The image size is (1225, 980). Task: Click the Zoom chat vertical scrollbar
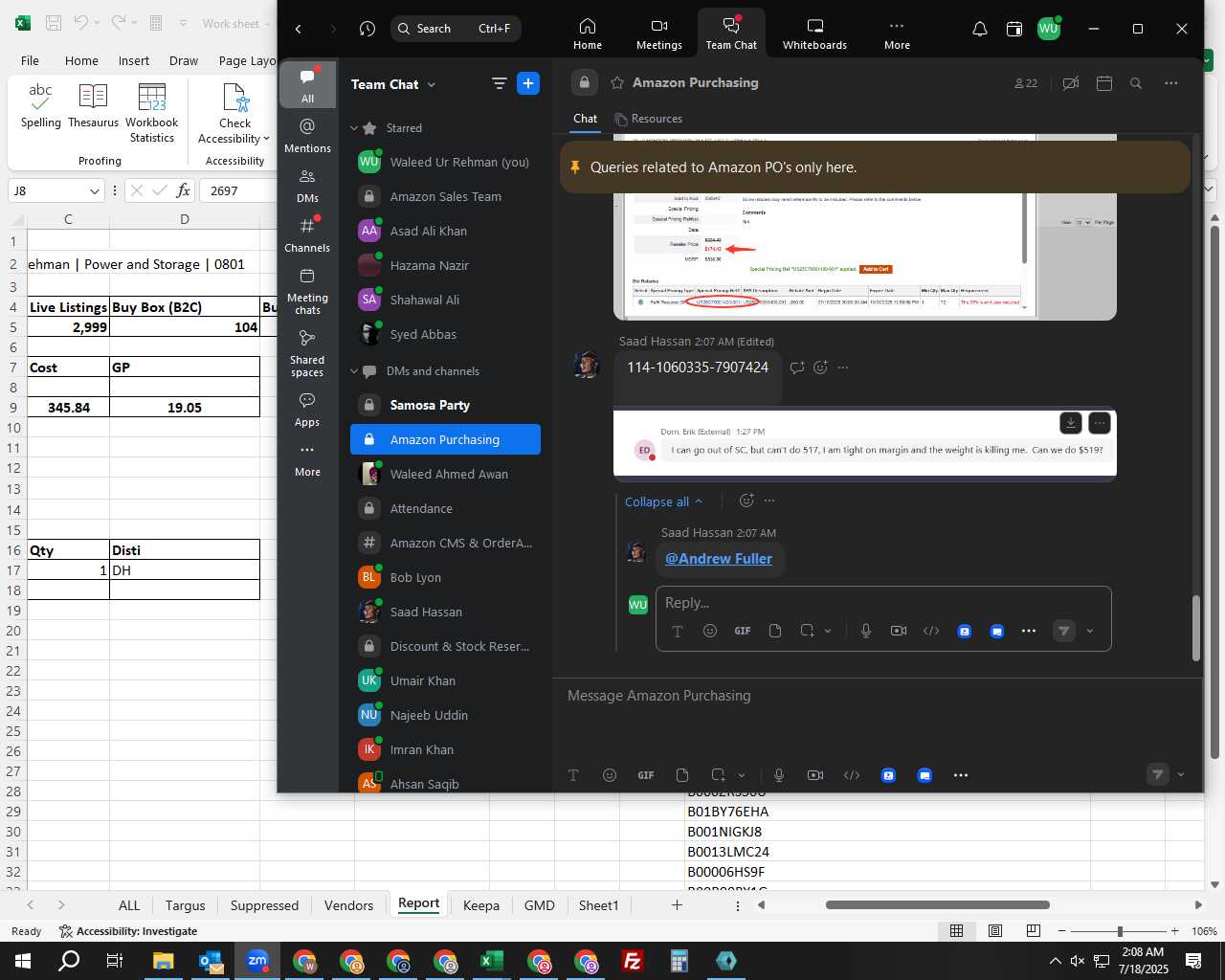click(1195, 629)
